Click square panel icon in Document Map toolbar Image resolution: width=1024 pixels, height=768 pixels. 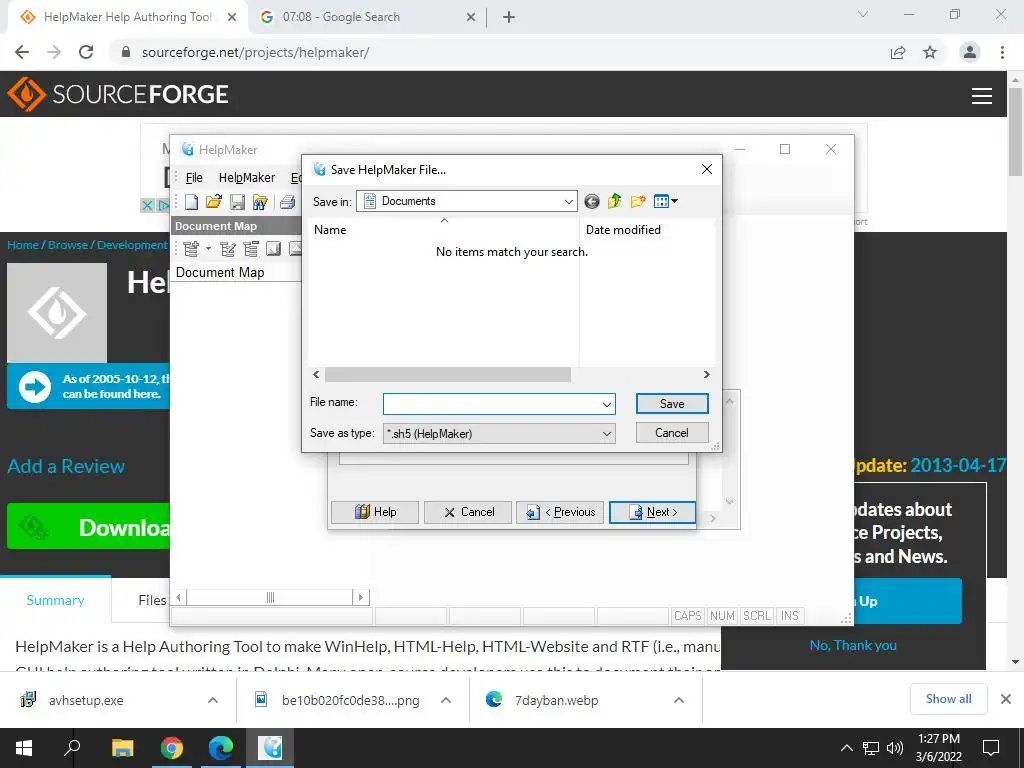274,249
